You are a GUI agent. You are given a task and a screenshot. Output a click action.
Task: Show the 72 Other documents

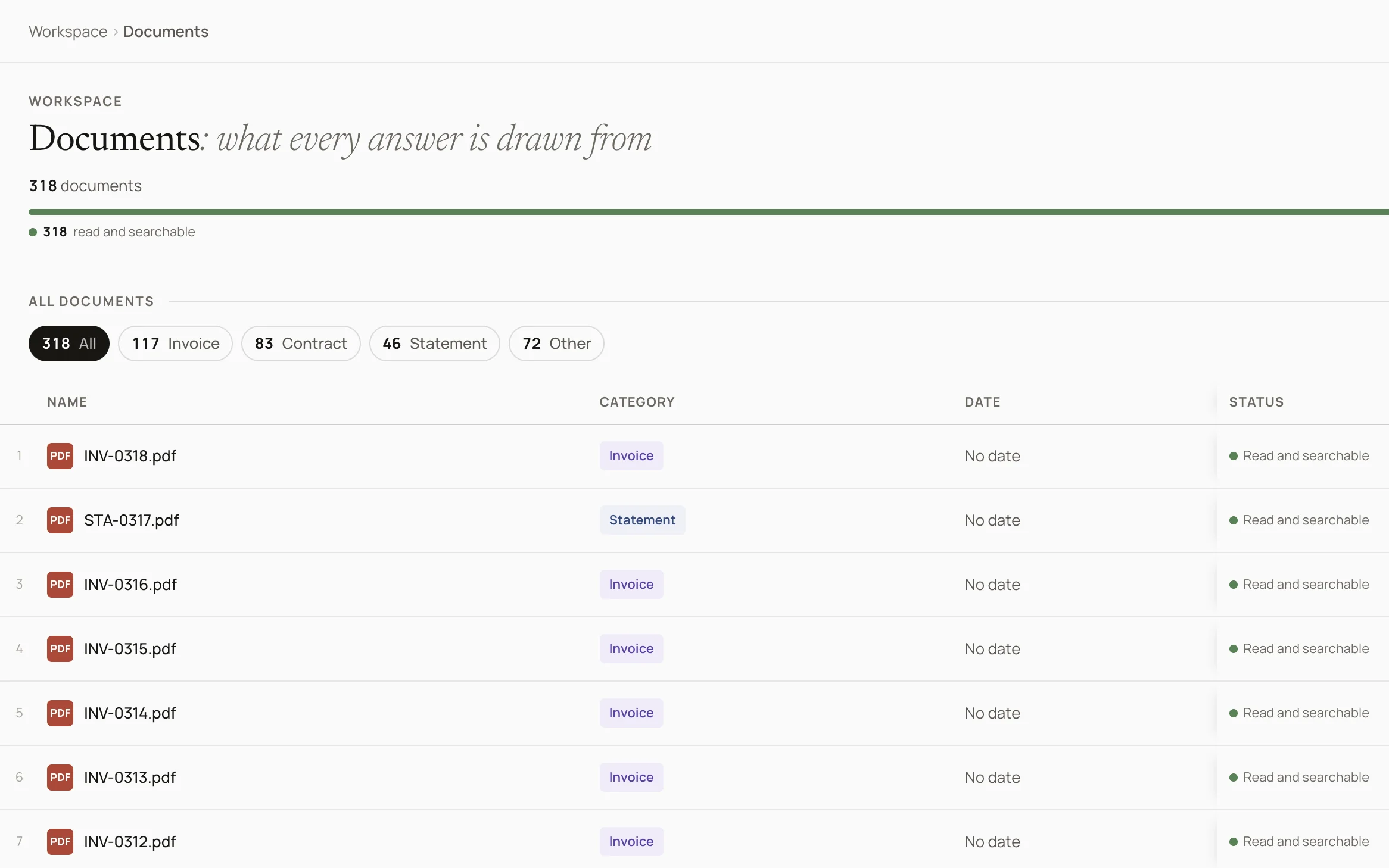pos(557,344)
